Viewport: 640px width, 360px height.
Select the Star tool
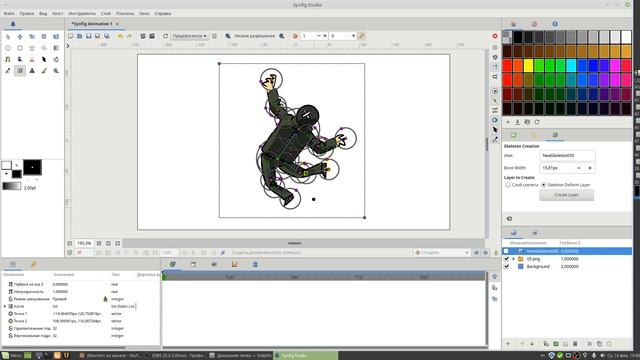32,48
